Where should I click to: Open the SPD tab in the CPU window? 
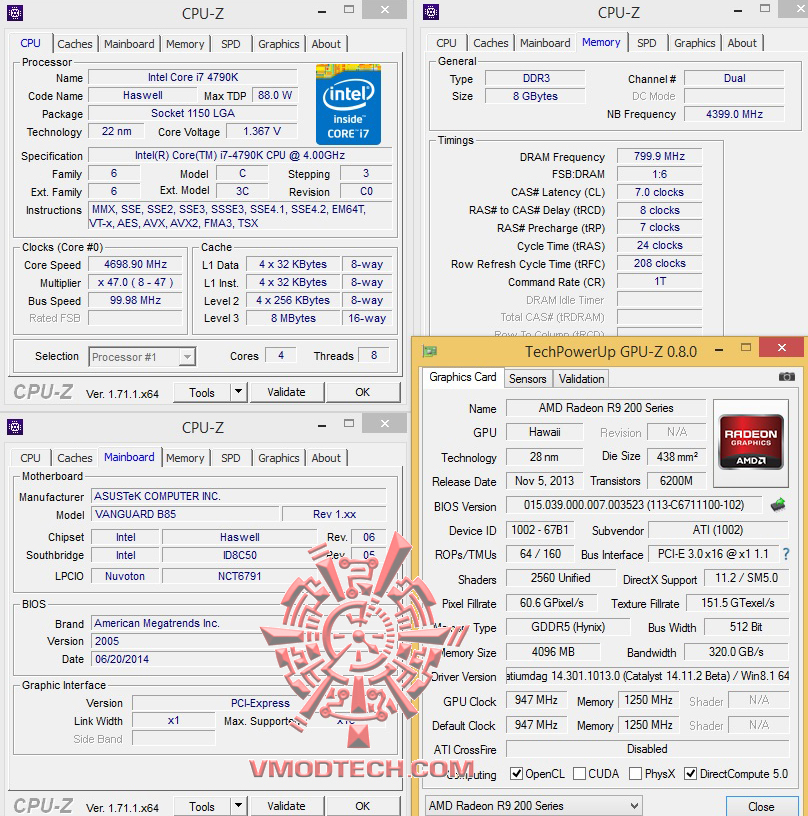230,44
